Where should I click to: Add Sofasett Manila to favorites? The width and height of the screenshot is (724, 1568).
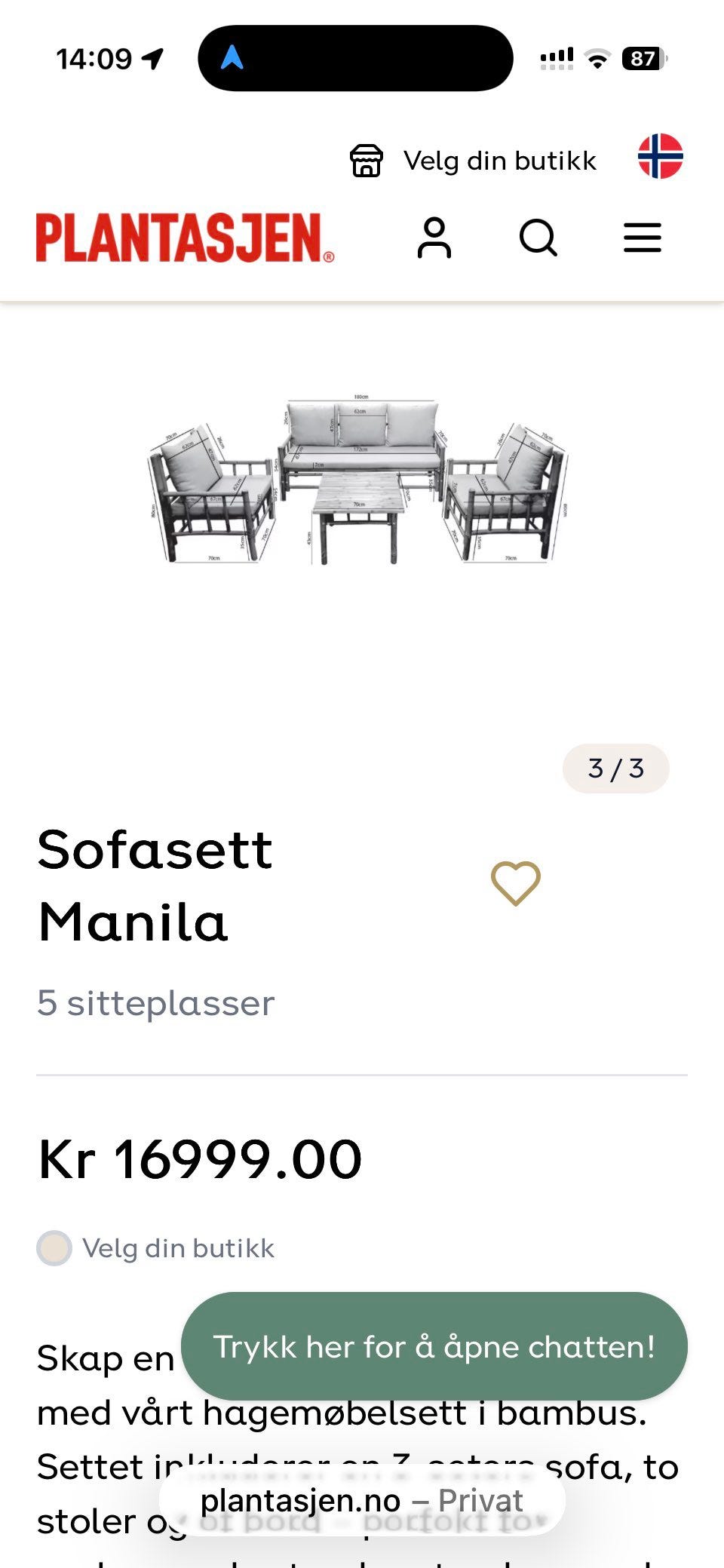(516, 883)
